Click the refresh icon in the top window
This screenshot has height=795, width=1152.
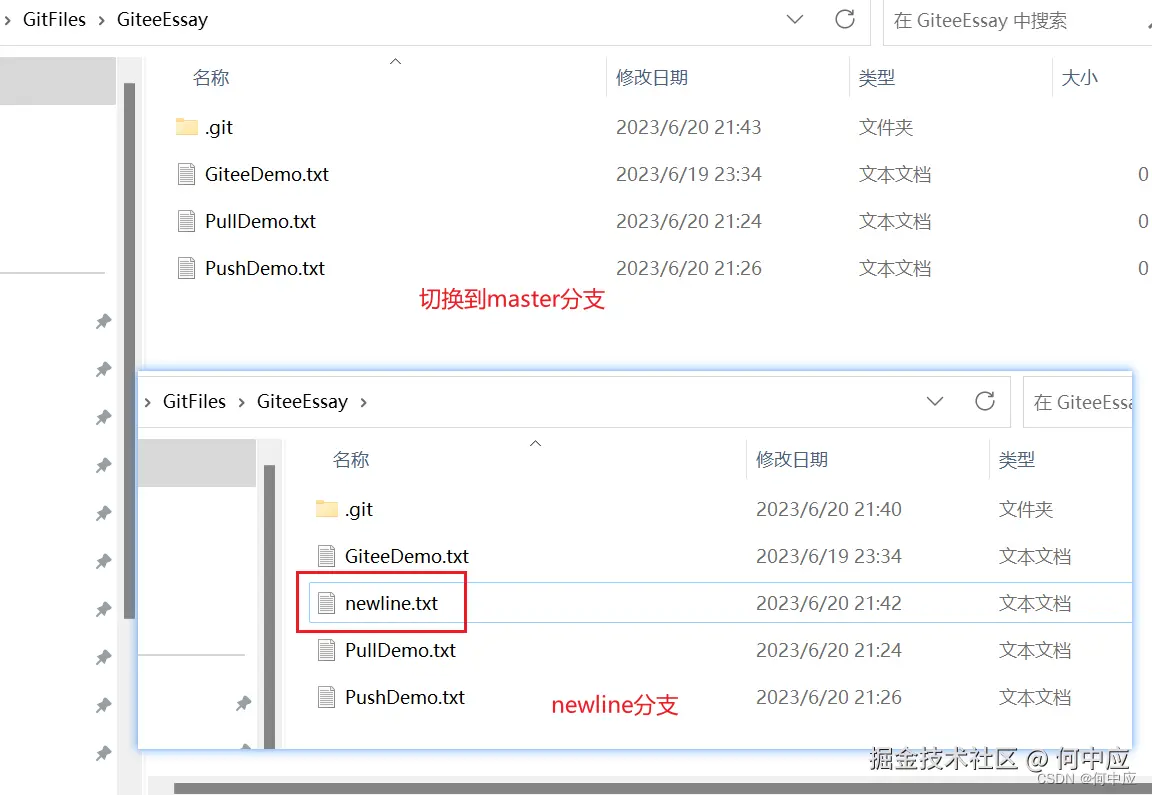click(x=845, y=20)
